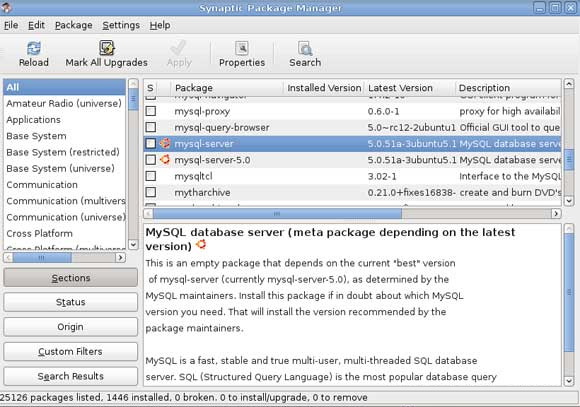The width and height of the screenshot is (580, 407).
Task: Sort by Latest Version column header
Action: pyautogui.click(x=410, y=88)
